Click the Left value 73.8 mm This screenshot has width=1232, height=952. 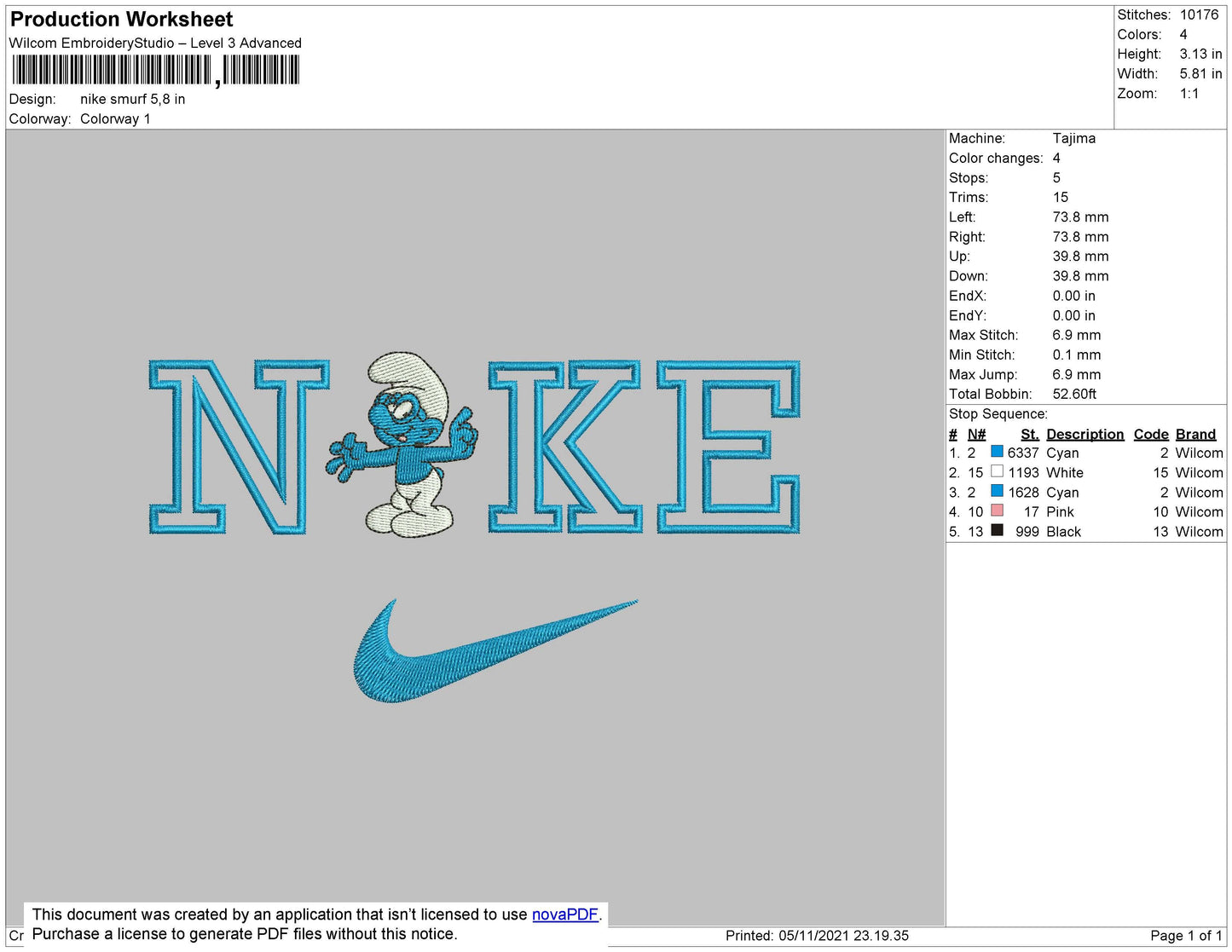(x=1080, y=216)
